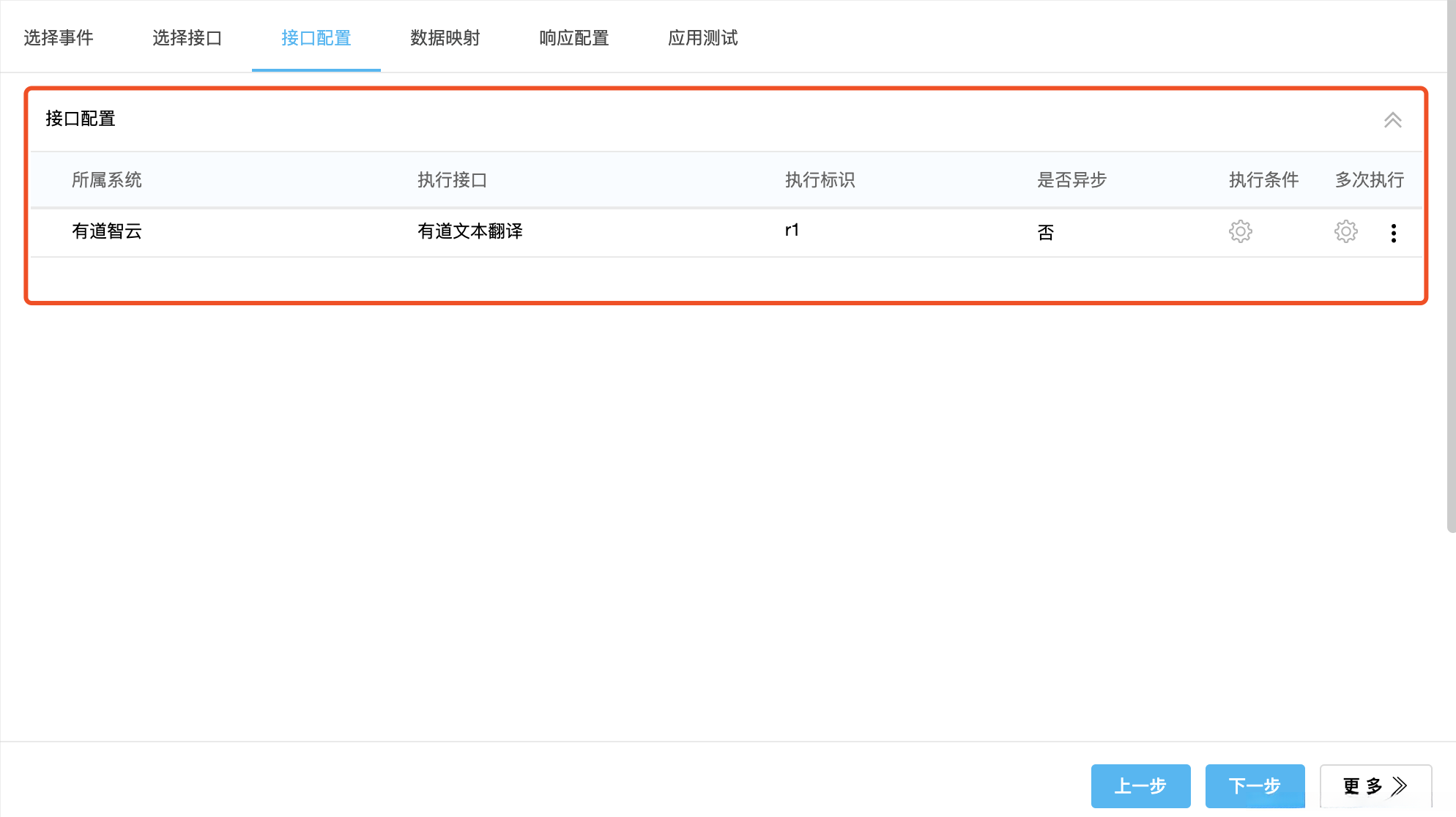This screenshot has height=817, width=1456.
Task: Click the 执行接口 column header
Action: pos(450,179)
